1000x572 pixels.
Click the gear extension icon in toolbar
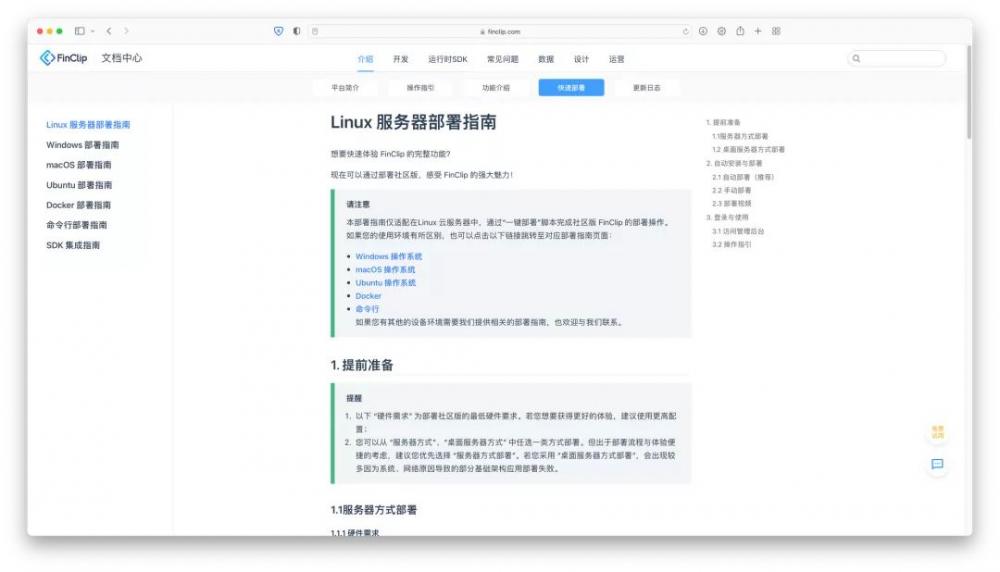tap(721, 31)
